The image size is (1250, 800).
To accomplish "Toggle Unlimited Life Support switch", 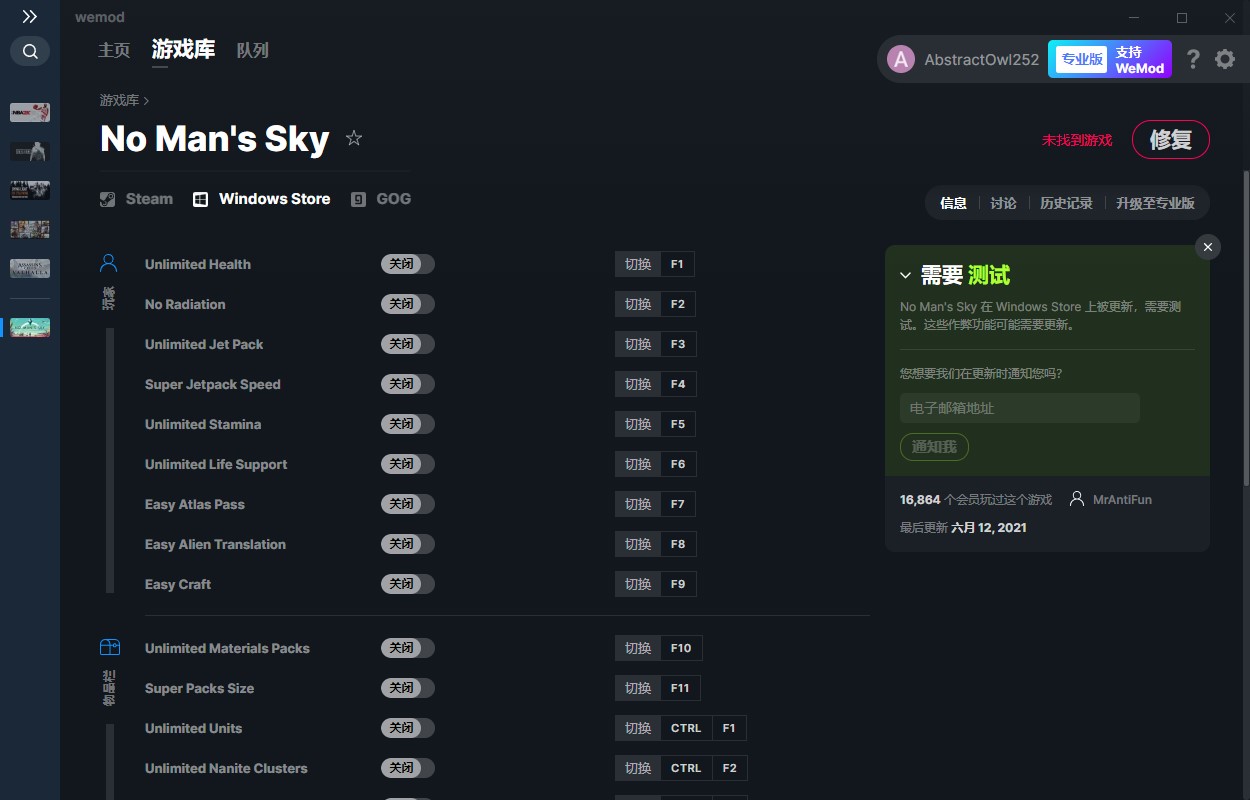I will click(x=408, y=464).
